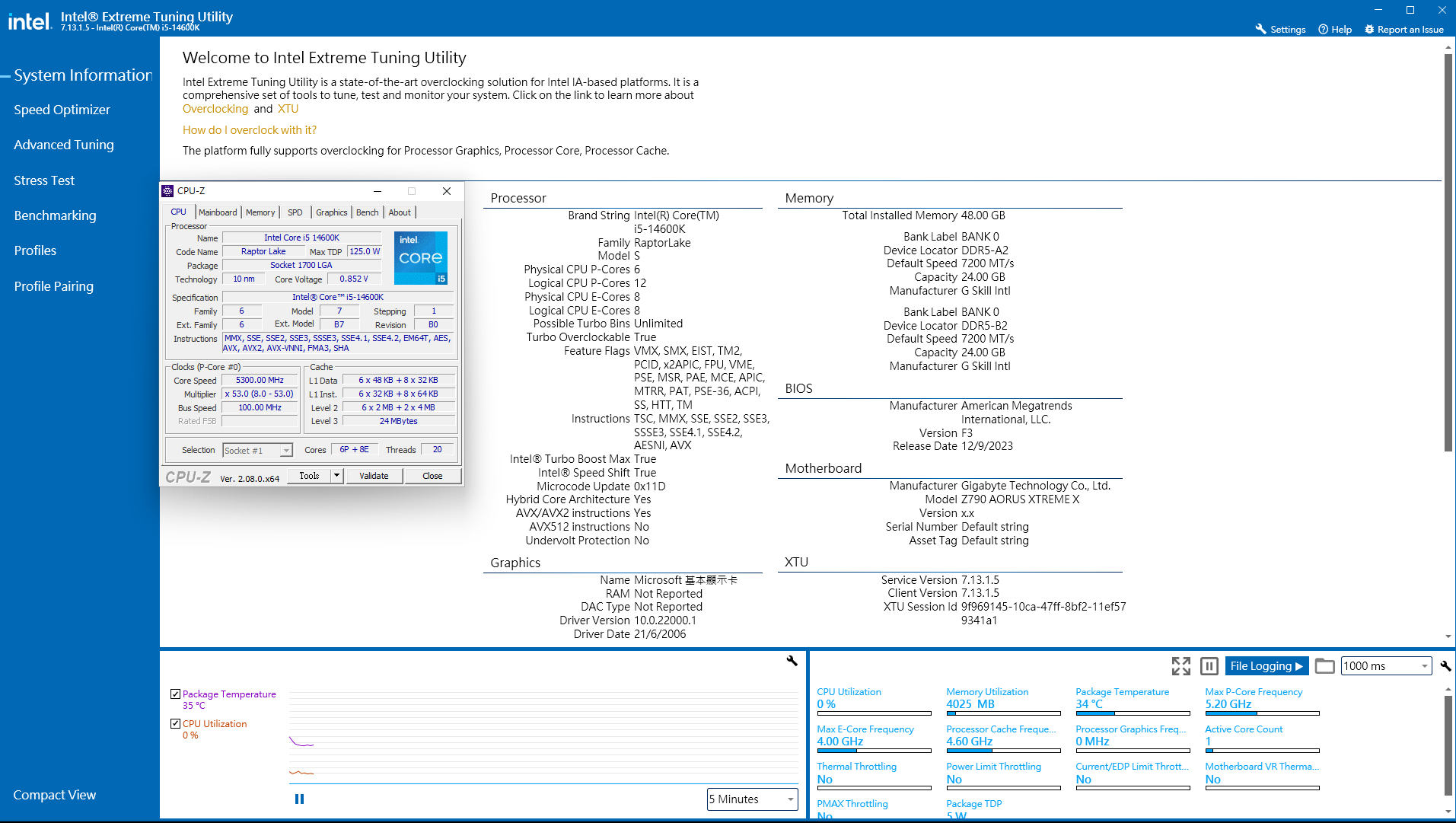1456x823 pixels.
Task: Click the Multiplier x 53.0 field
Action: coord(260,394)
